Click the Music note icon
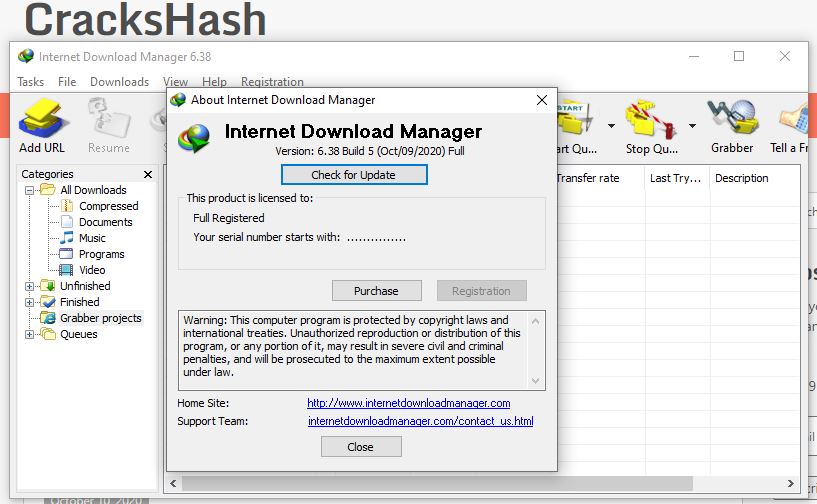The width and height of the screenshot is (817, 504). (x=67, y=238)
